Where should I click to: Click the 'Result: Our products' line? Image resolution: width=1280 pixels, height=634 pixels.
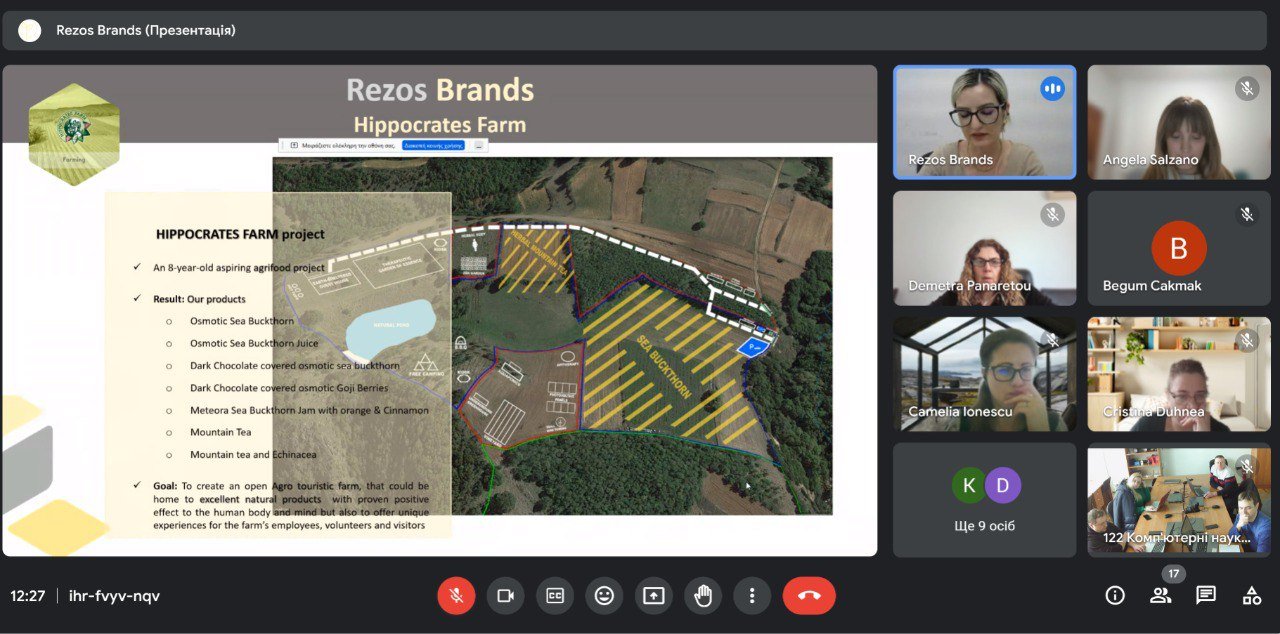199,299
